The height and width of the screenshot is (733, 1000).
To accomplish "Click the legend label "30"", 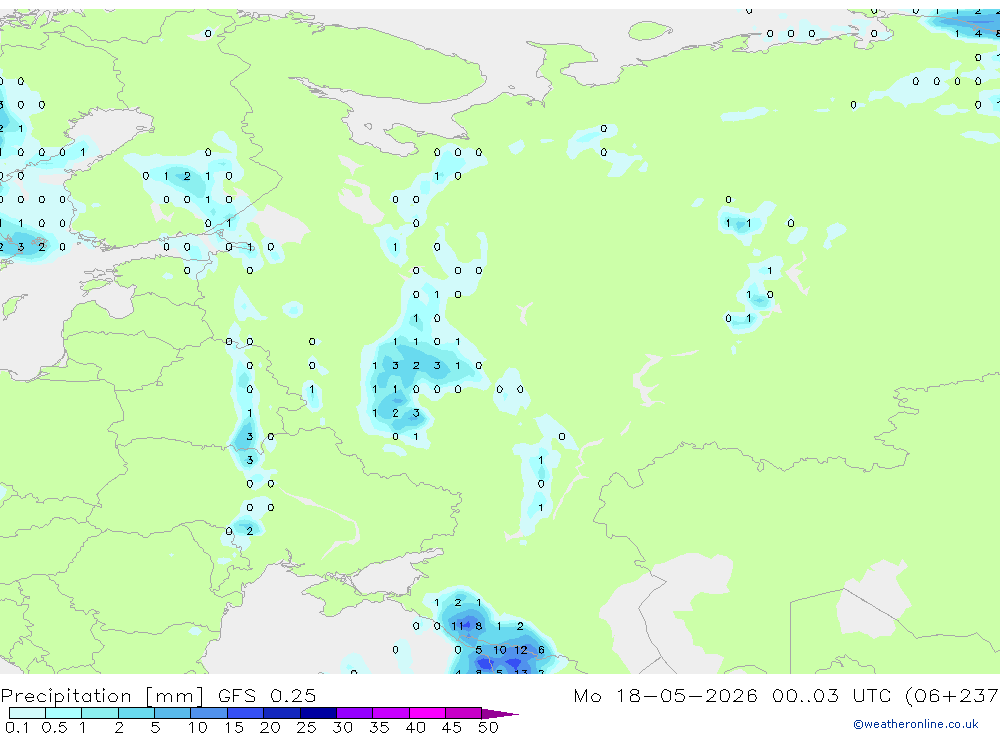I will (x=342, y=727).
